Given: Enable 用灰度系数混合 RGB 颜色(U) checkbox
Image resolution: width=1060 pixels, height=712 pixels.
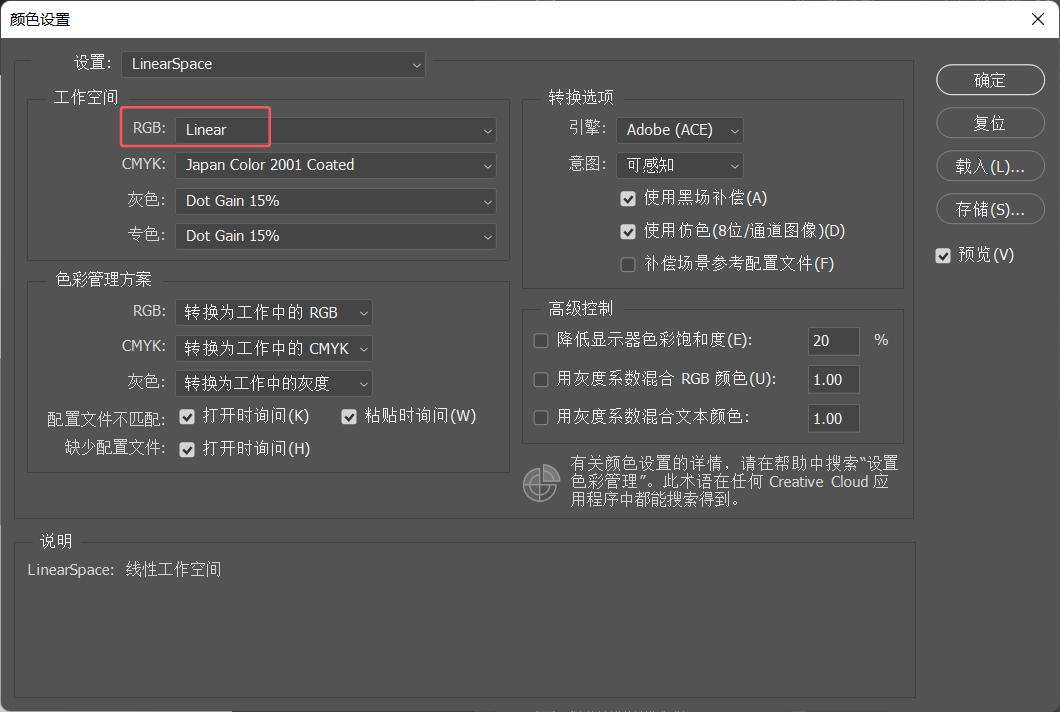Looking at the screenshot, I should [x=541, y=379].
